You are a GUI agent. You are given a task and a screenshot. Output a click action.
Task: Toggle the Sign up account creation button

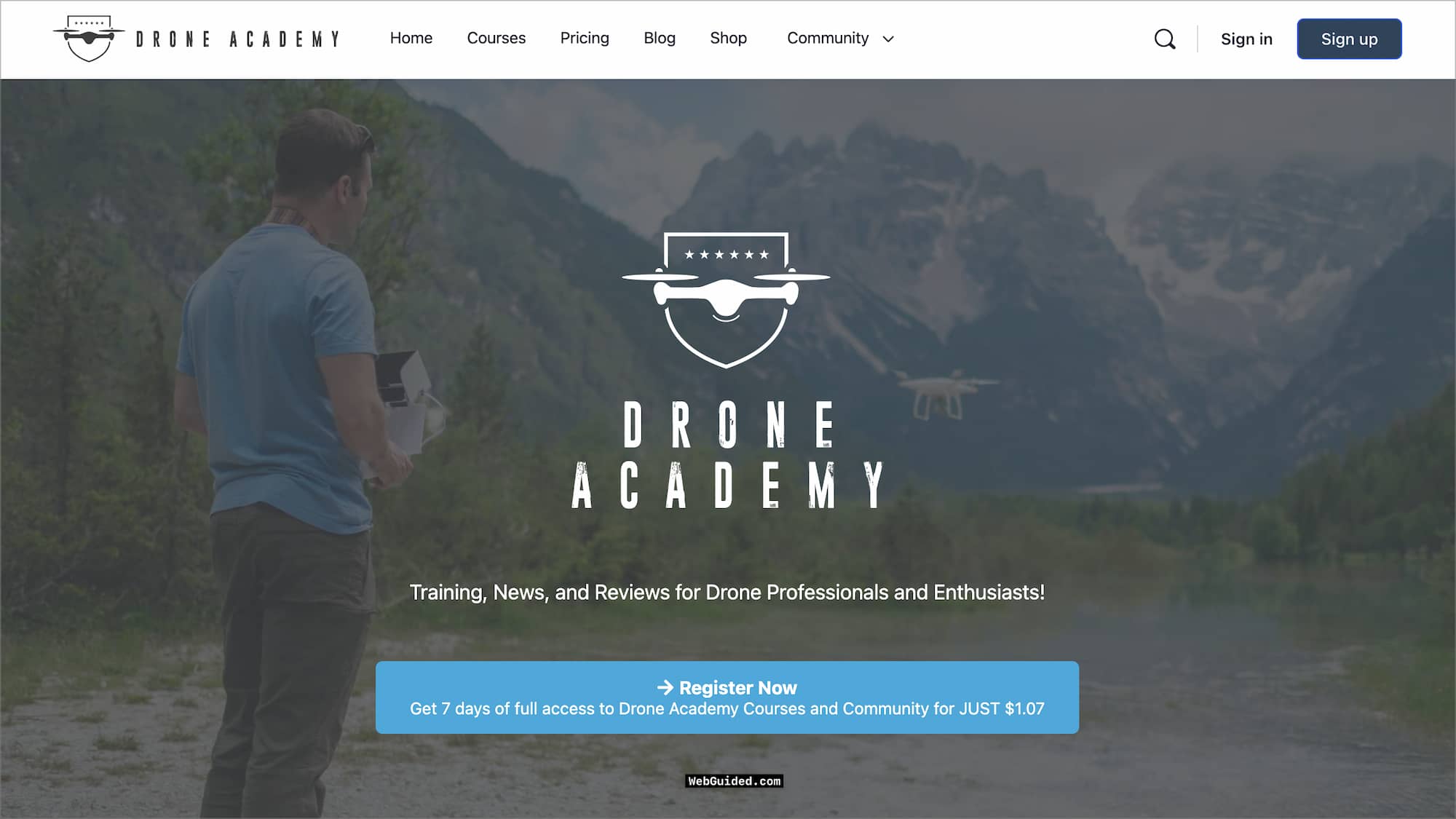pyautogui.click(x=1349, y=39)
